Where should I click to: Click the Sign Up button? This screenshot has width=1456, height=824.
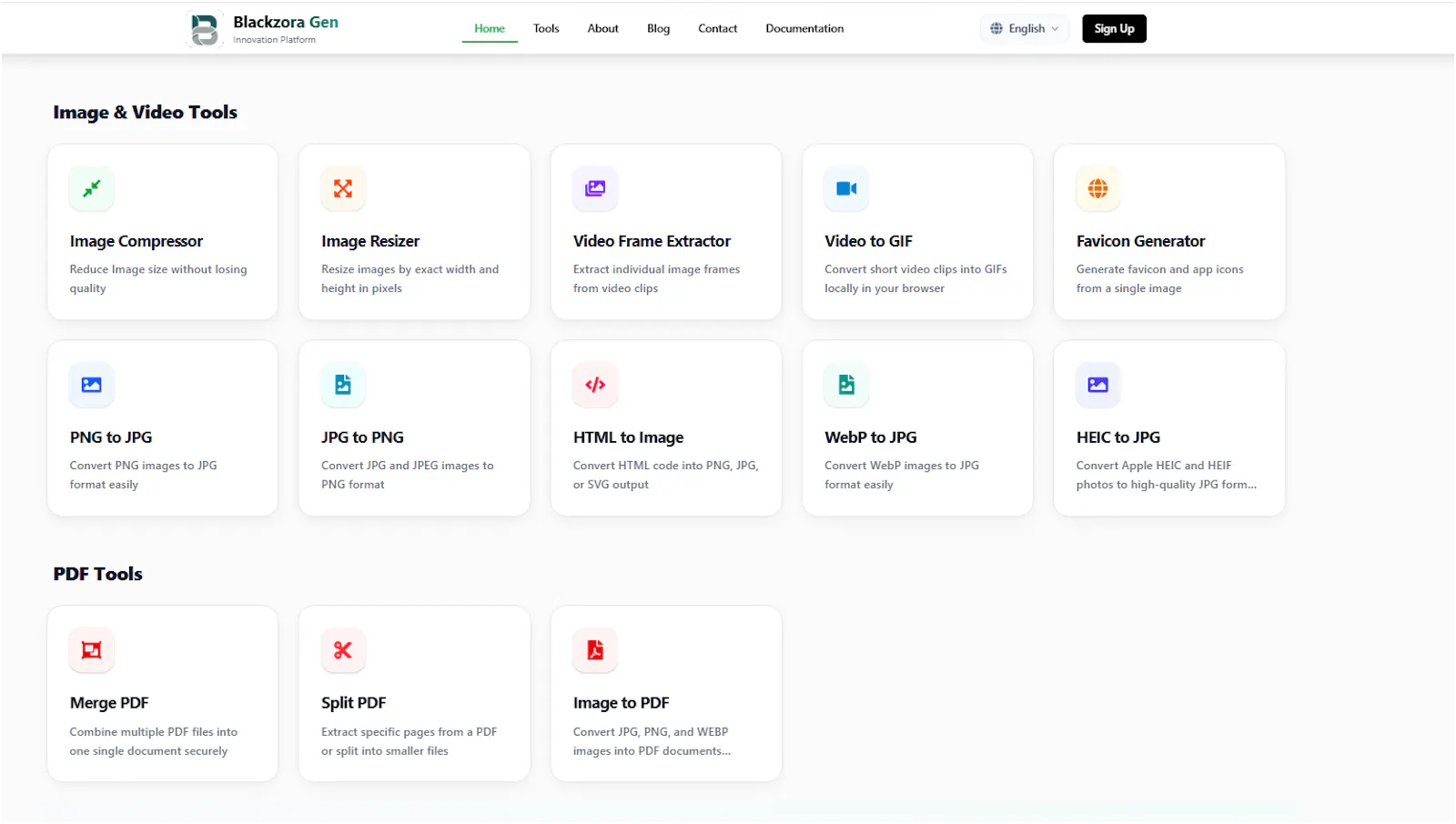1114,28
